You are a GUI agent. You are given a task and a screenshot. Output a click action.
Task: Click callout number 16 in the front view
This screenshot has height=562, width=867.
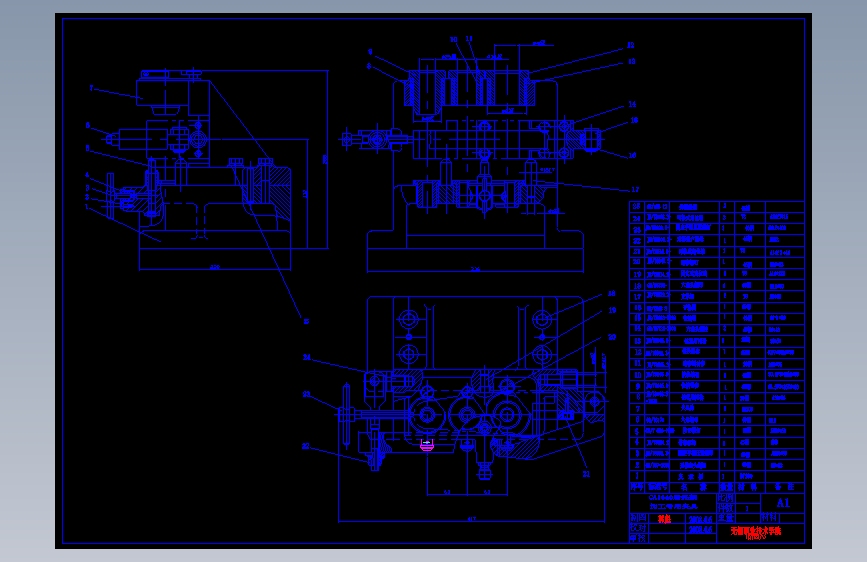tap(633, 155)
